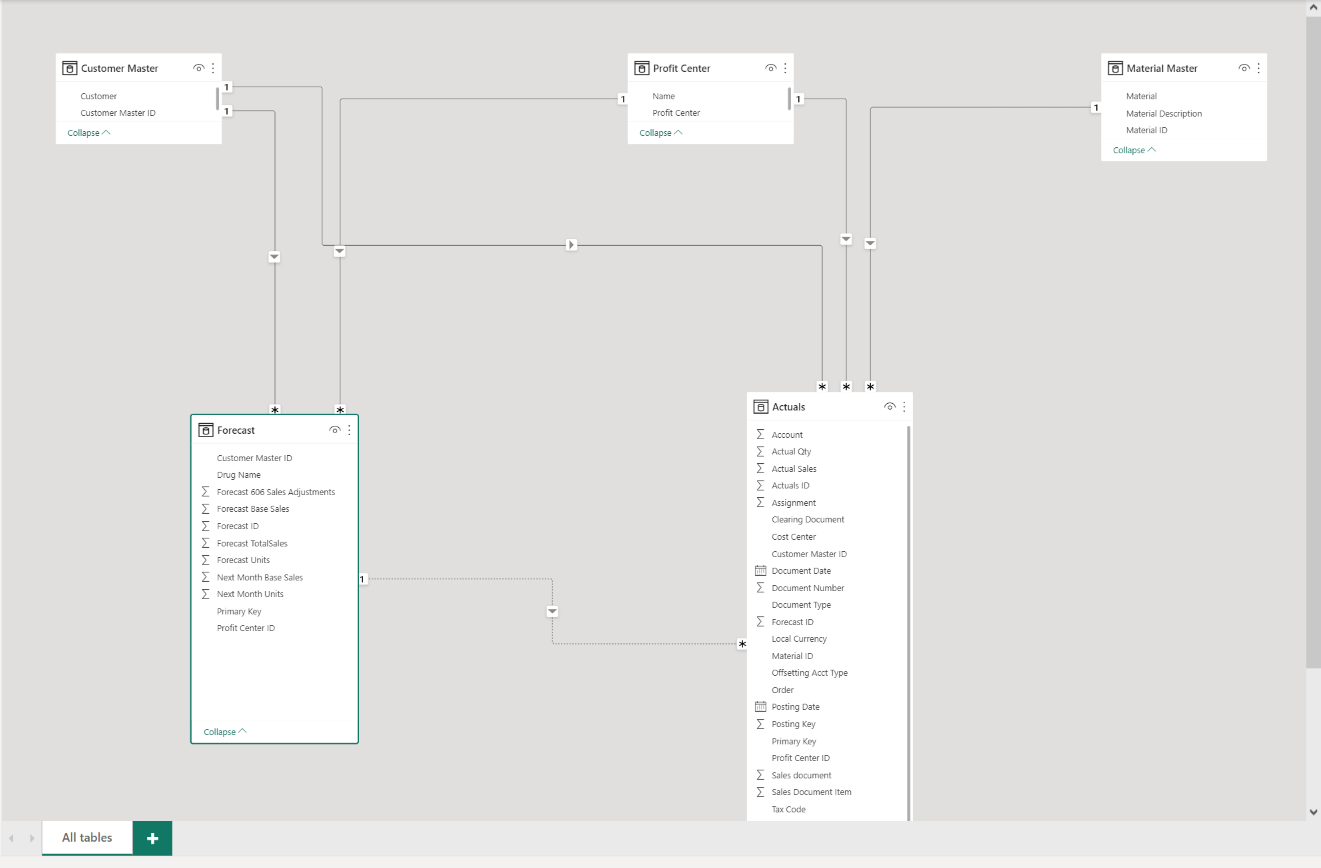Switch to the All tables tab
This screenshot has height=868, width=1321.
click(x=87, y=838)
